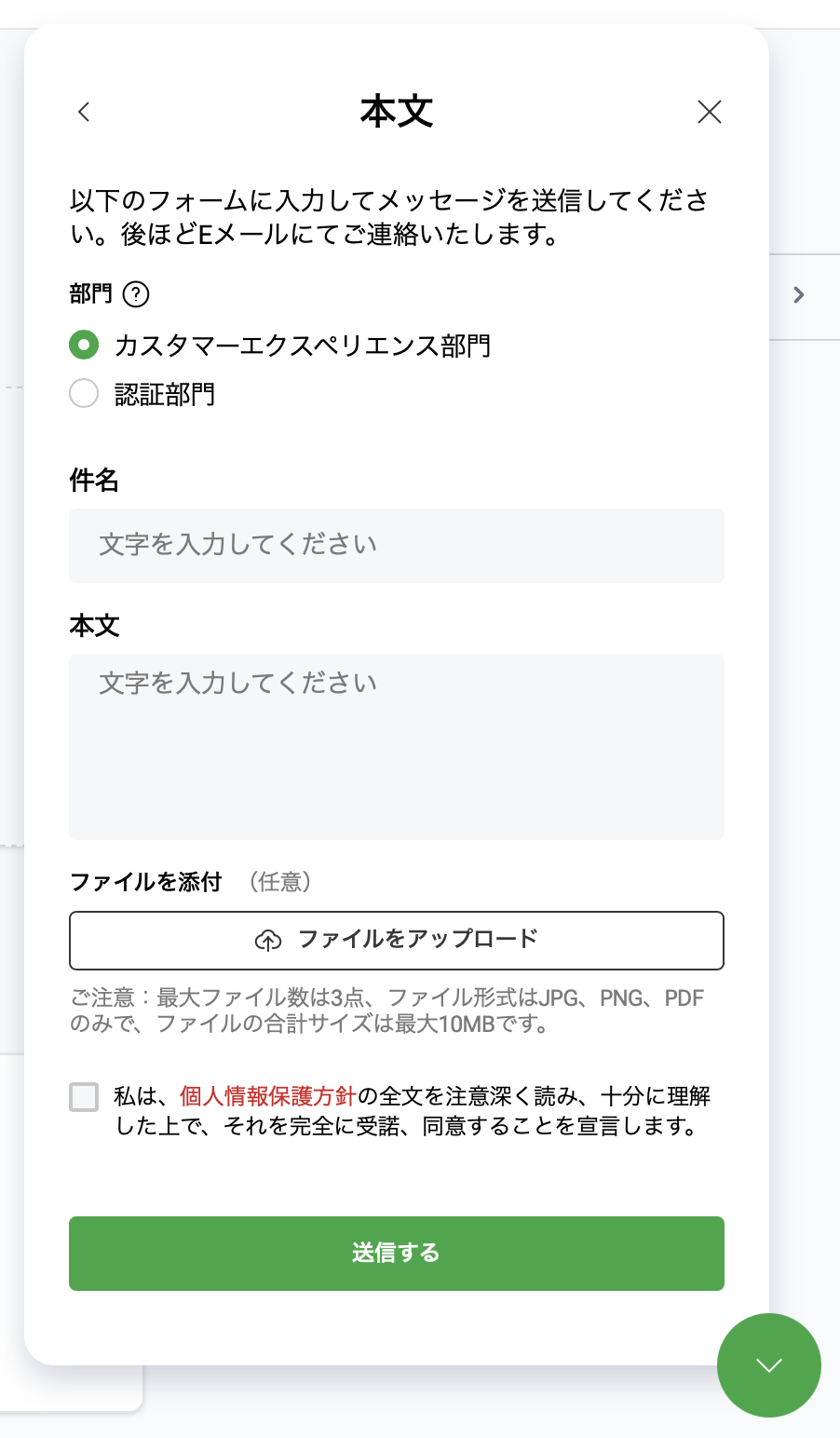Tick the privacy policy agreement checkbox

(x=84, y=1097)
